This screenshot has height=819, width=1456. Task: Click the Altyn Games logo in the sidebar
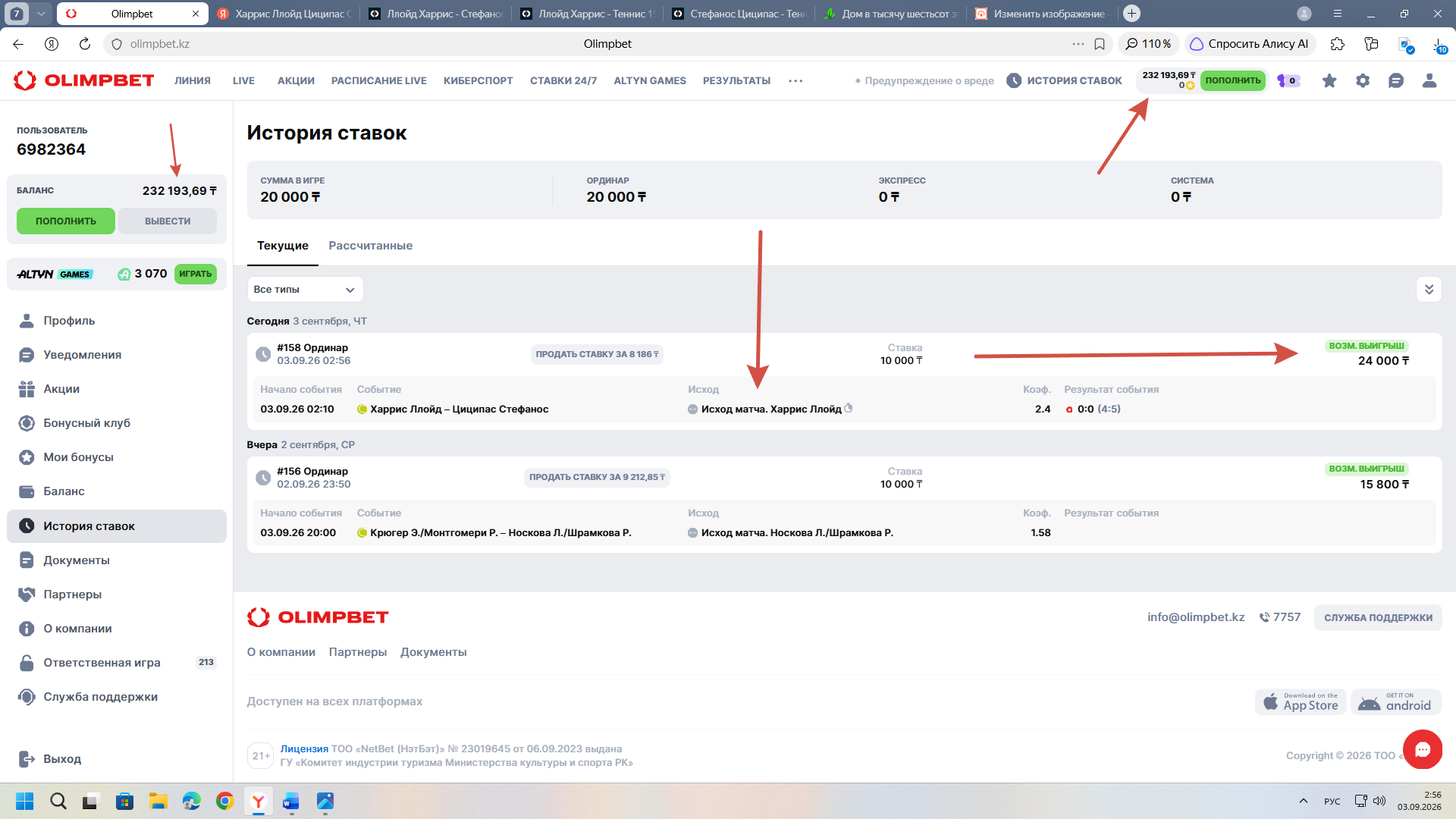tap(55, 275)
